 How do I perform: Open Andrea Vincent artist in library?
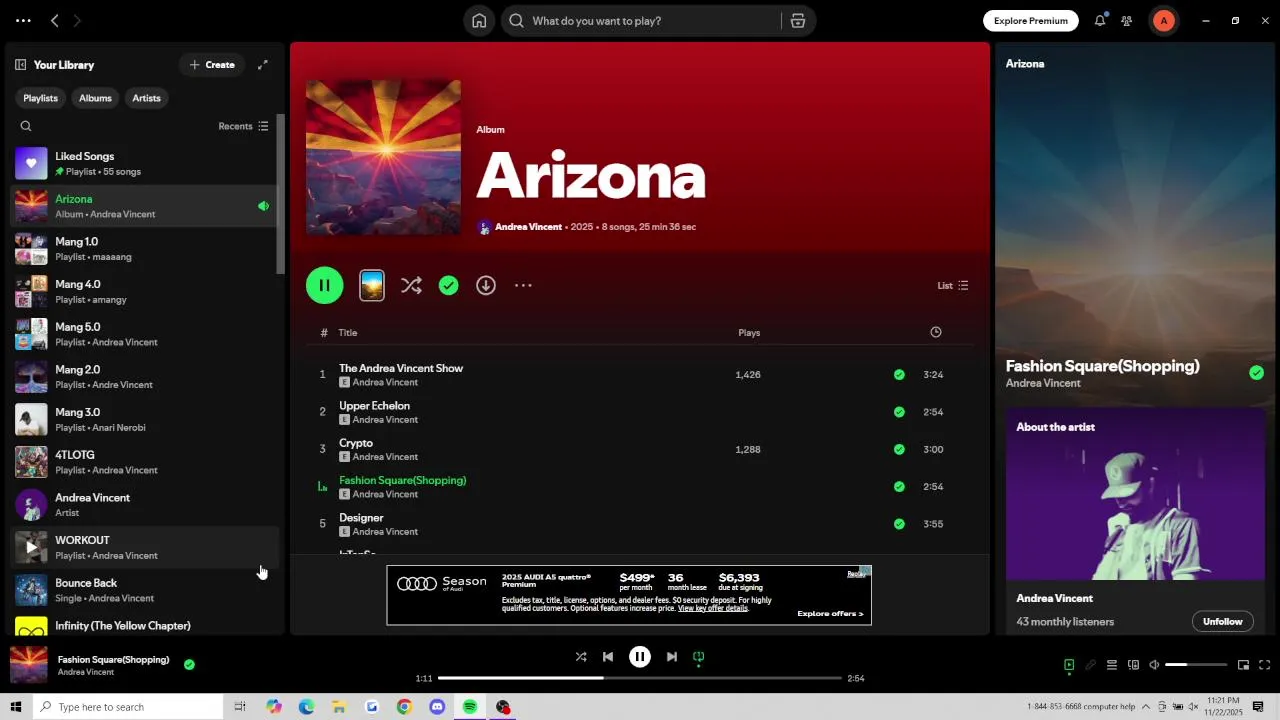(143, 505)
